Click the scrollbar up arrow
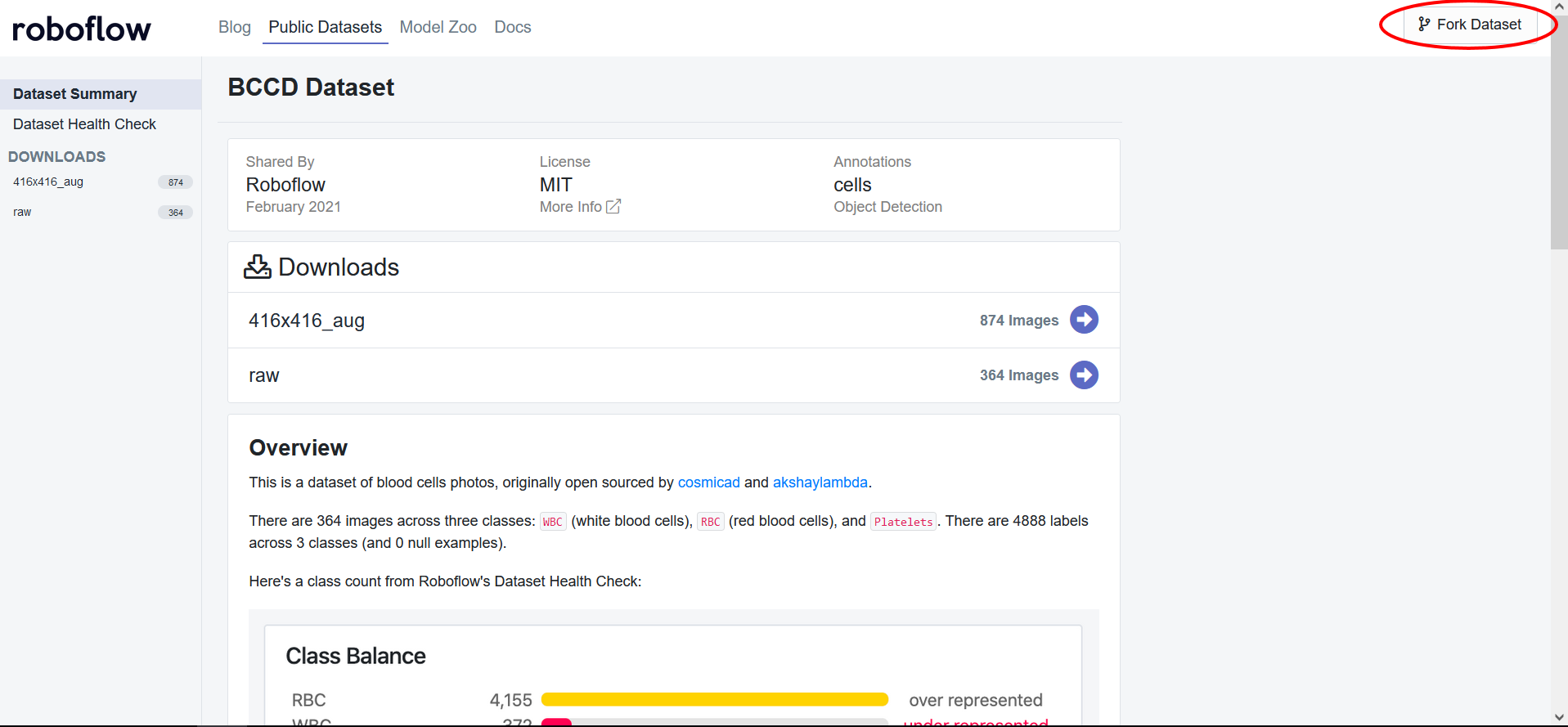 pyautogui.click(x=1559, y=7)
